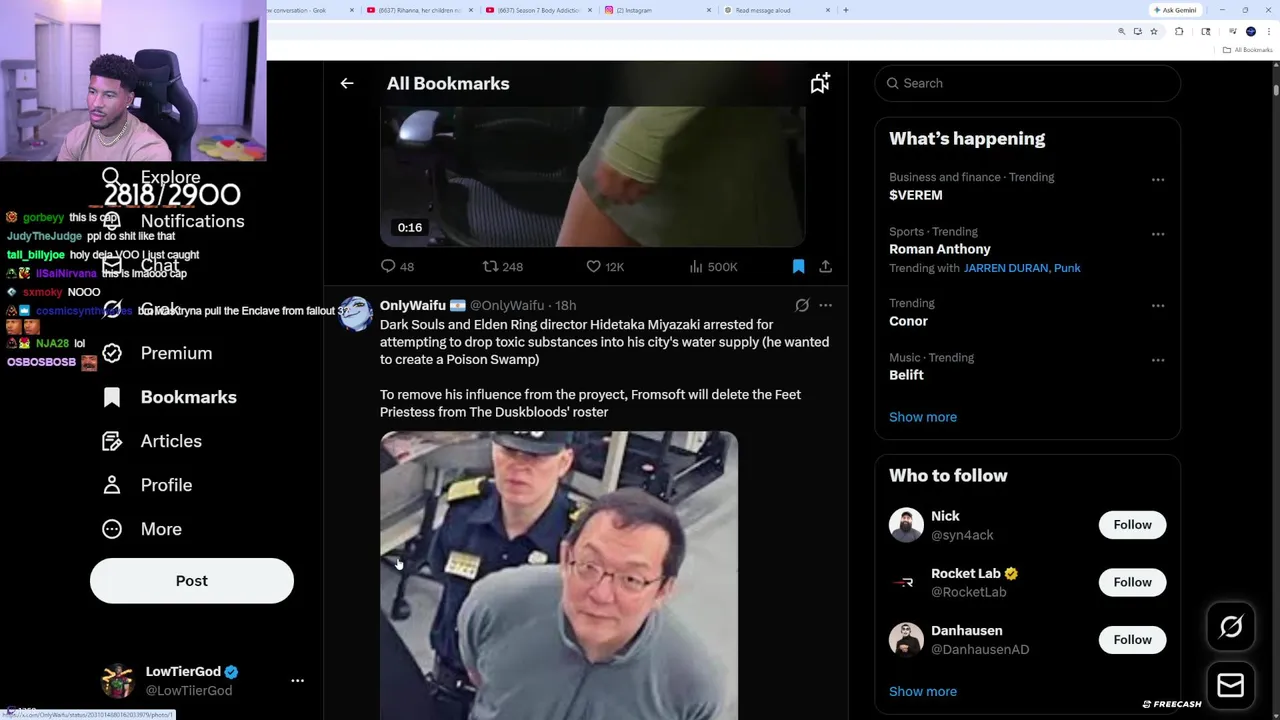
Task: Remove bookmark from the video post
Action: click(798, 267)
